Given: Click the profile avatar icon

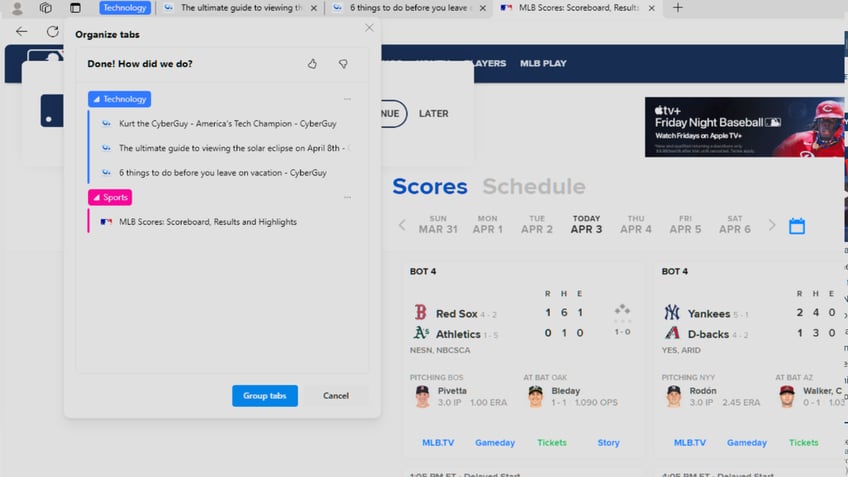Looking at the screenshot, I should click(x=17, y=8).
